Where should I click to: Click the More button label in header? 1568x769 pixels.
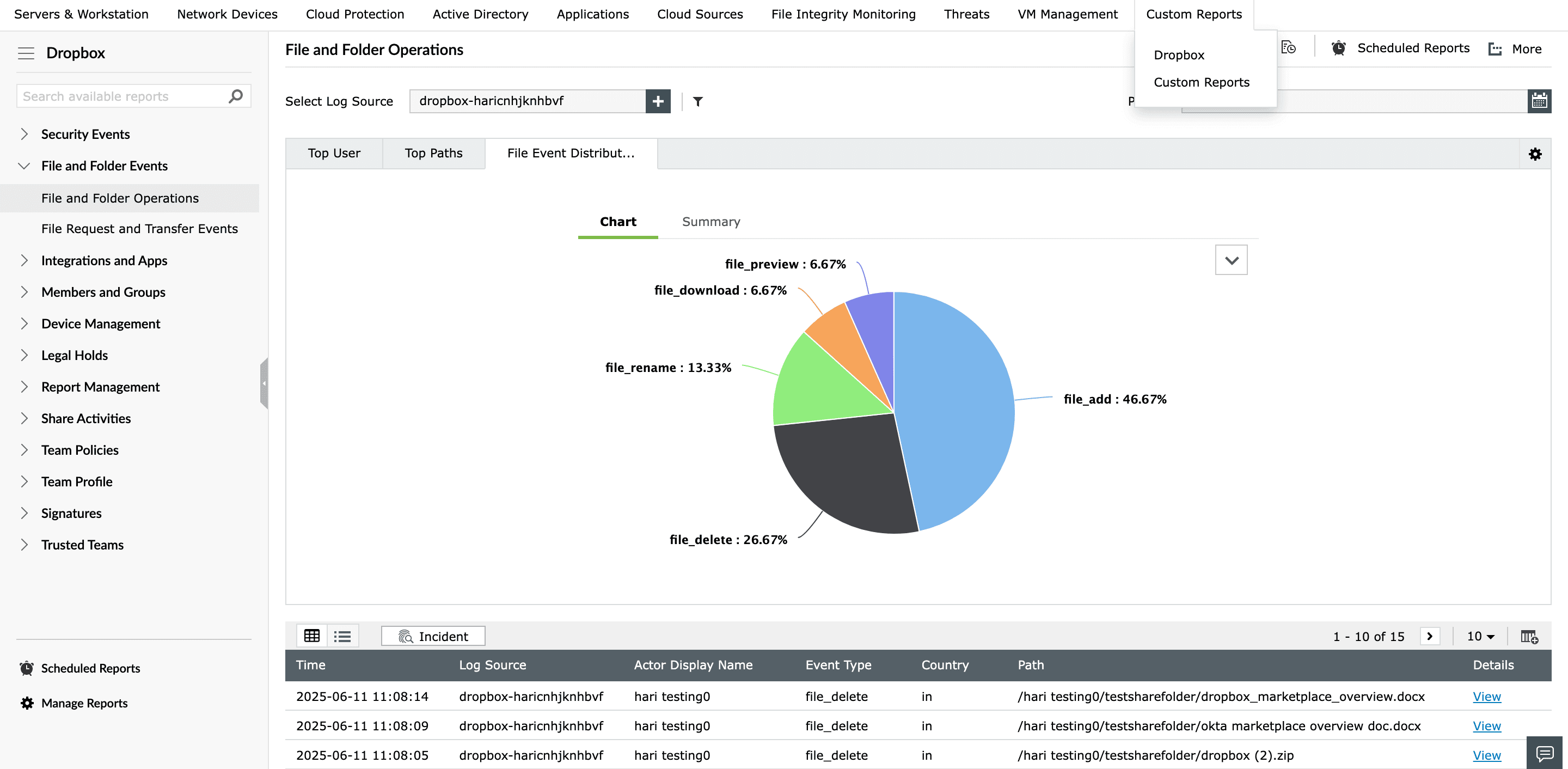(1527, 48)
